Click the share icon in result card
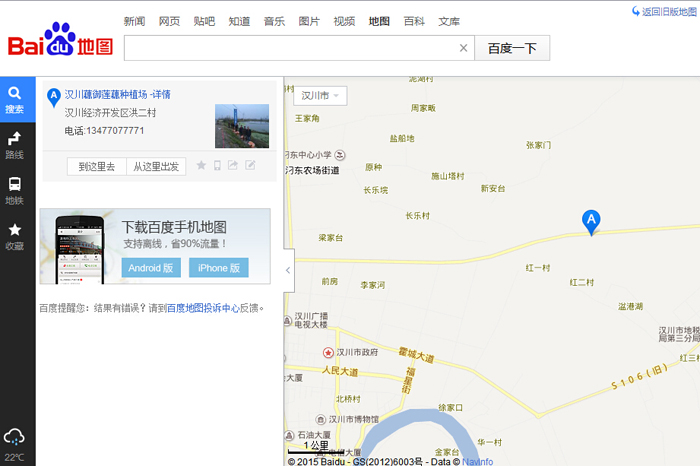 coord(233,166)
